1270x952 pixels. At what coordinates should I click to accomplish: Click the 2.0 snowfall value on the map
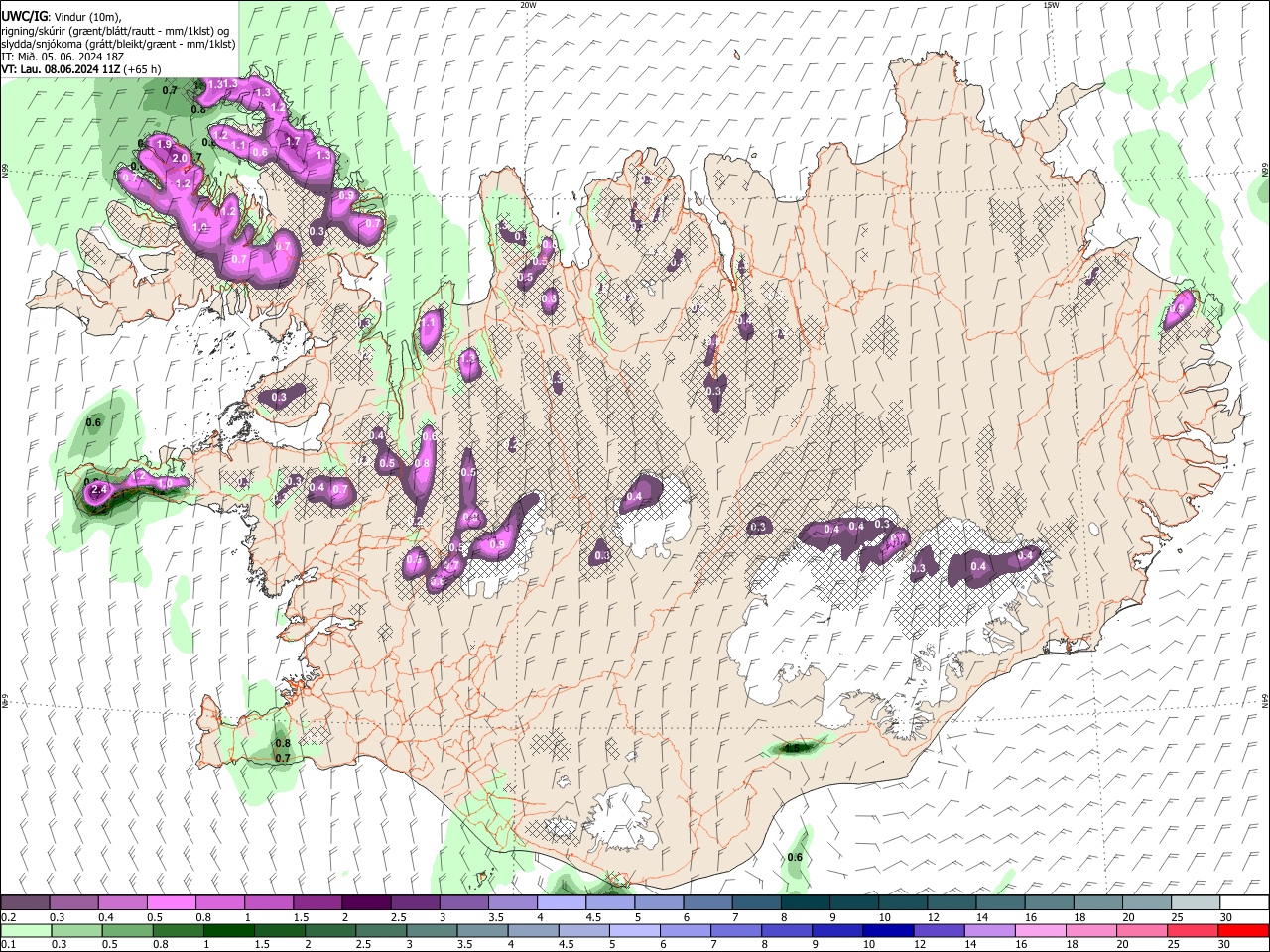[x=180, y=159]
